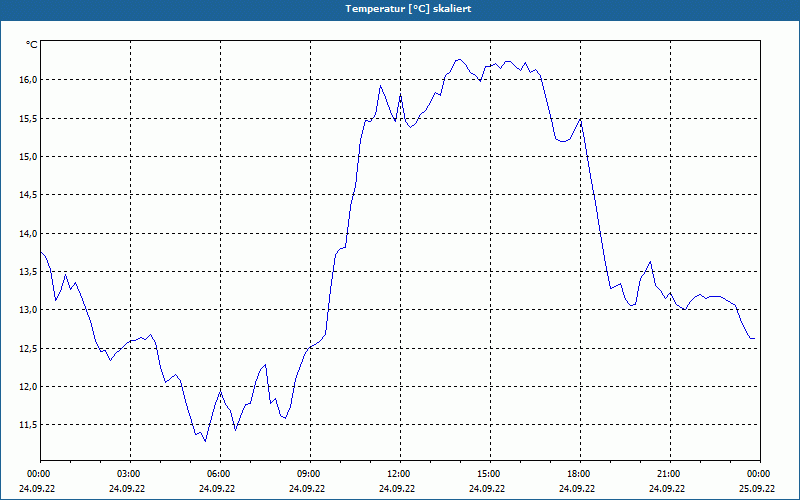The width and height of the screenshot is (800, 500).
Task: Select the 11,5 y-axis value
Action: [x=29, y=425]
